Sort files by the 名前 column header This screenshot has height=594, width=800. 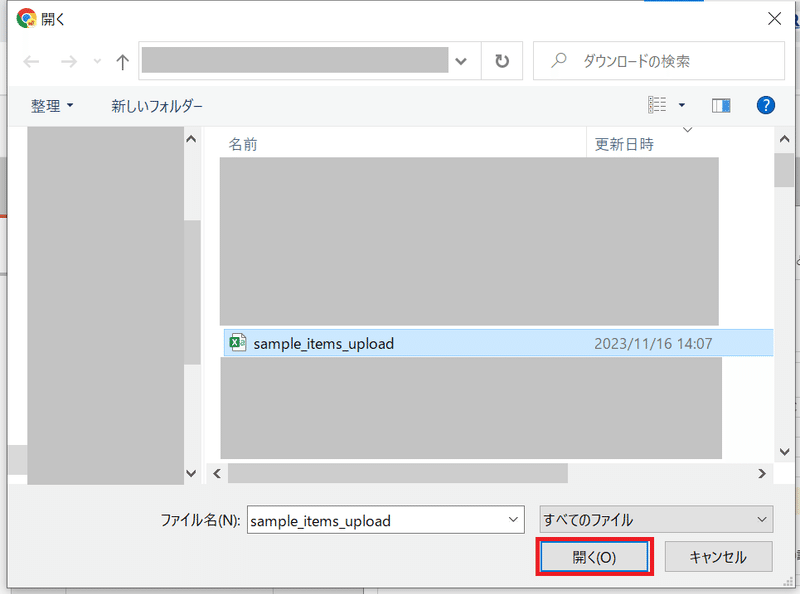coord(243,144)
